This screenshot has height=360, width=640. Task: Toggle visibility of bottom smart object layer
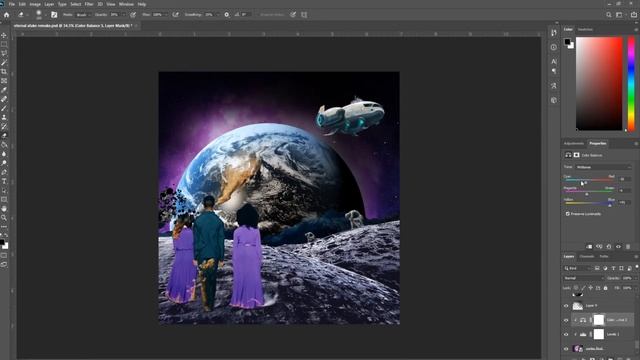point(566,349)
